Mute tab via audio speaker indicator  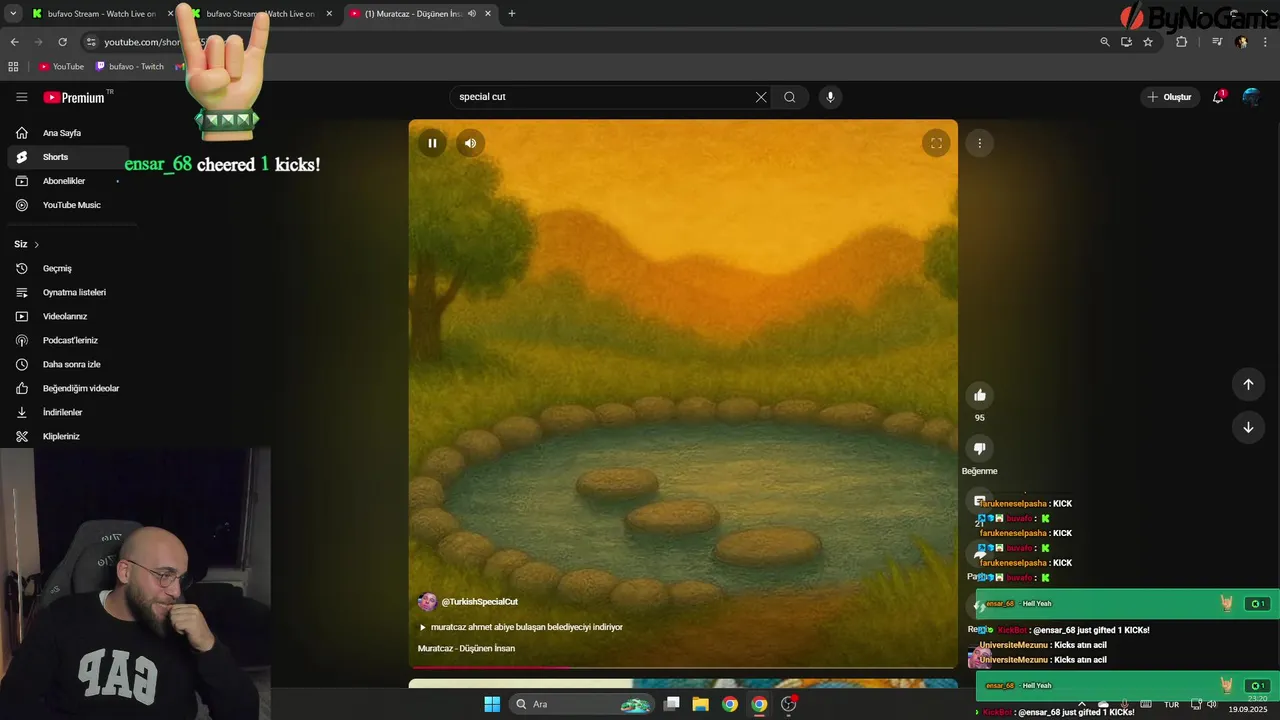(471, 14)
